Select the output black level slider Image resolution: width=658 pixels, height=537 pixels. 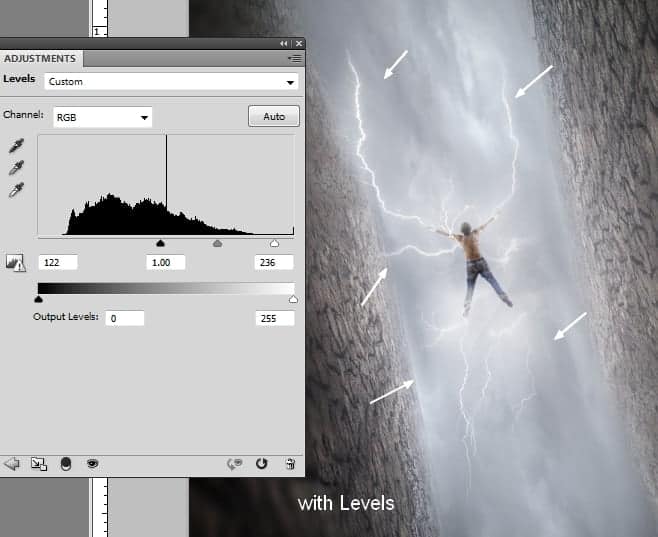(x=39, y=299)
